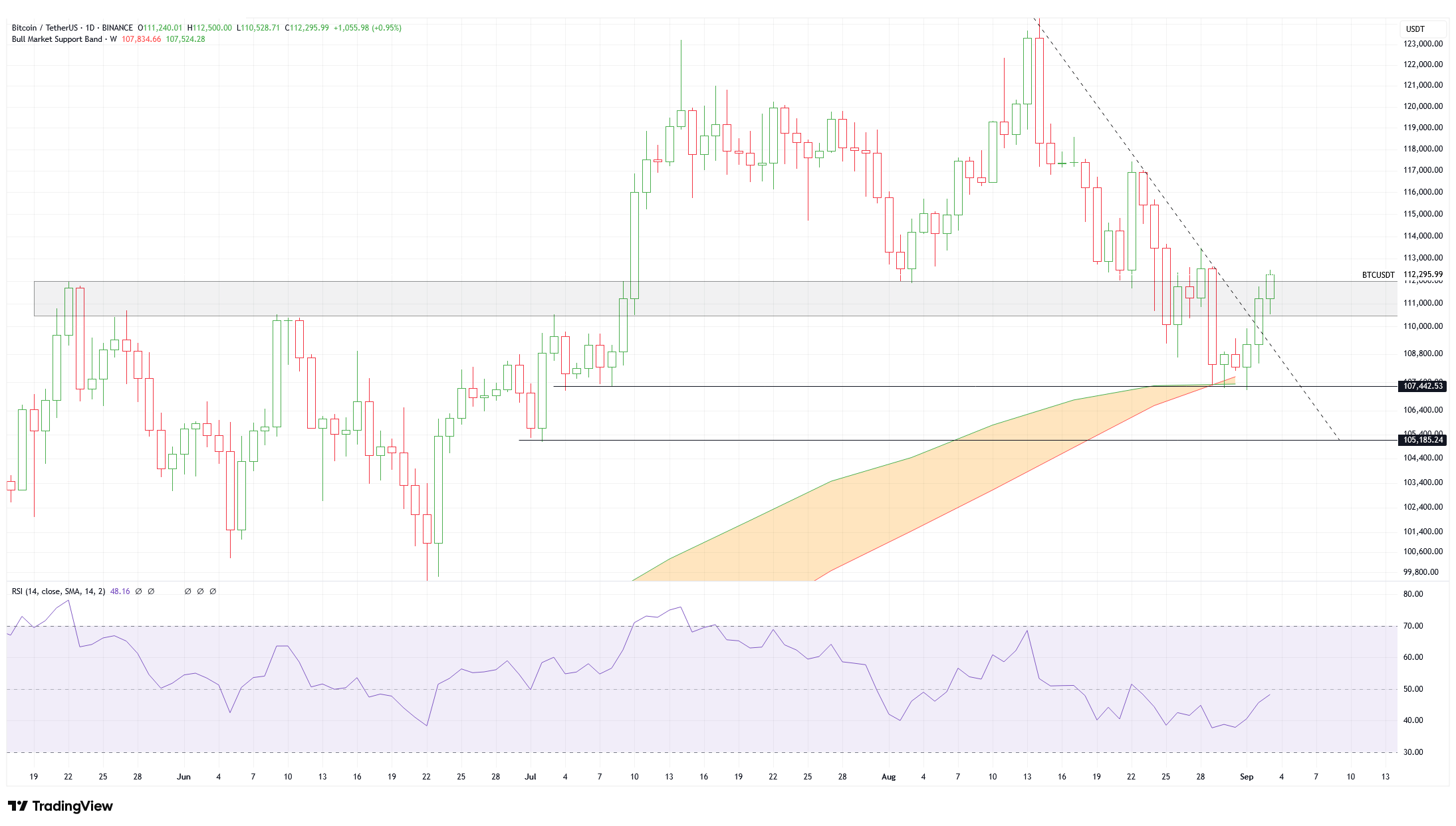1456x826 pixels.
Task: Click the last empty-value symbol in RSI legend
Action: tap(213, 591)
